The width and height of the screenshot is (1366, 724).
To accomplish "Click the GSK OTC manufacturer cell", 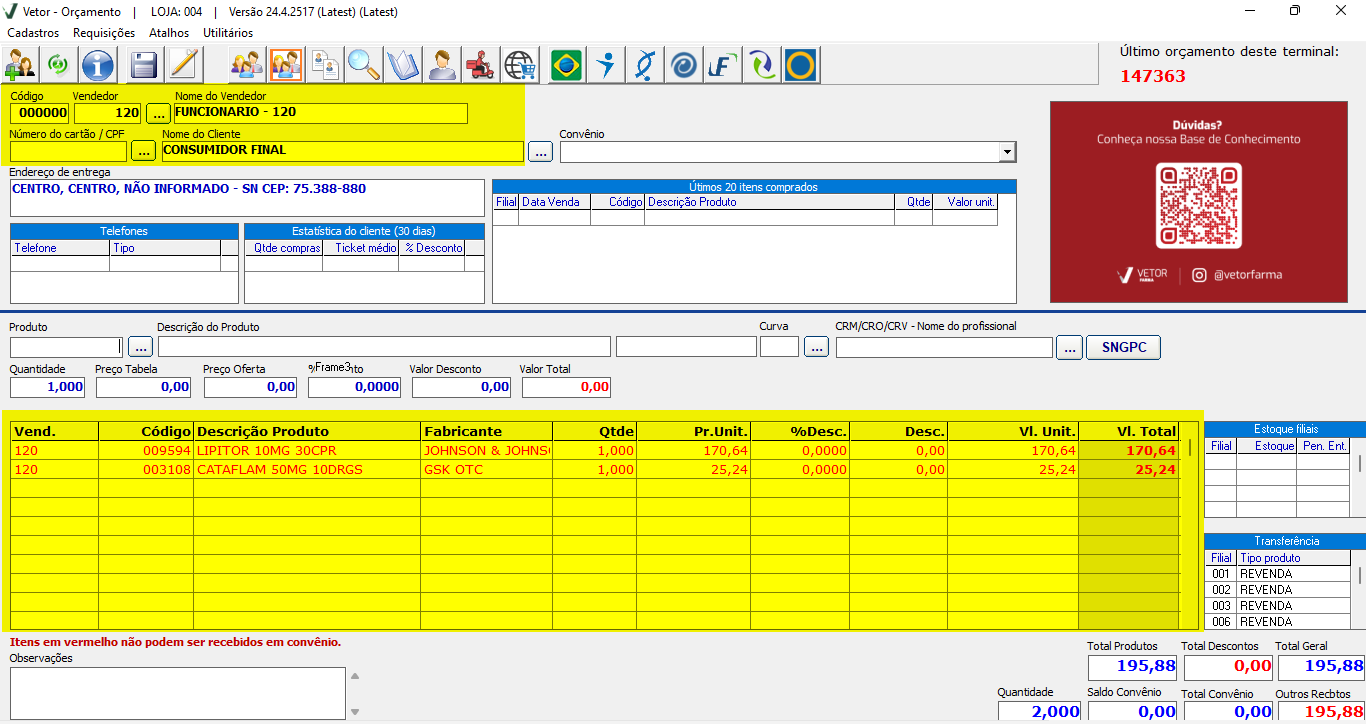I will pos(486,470).
